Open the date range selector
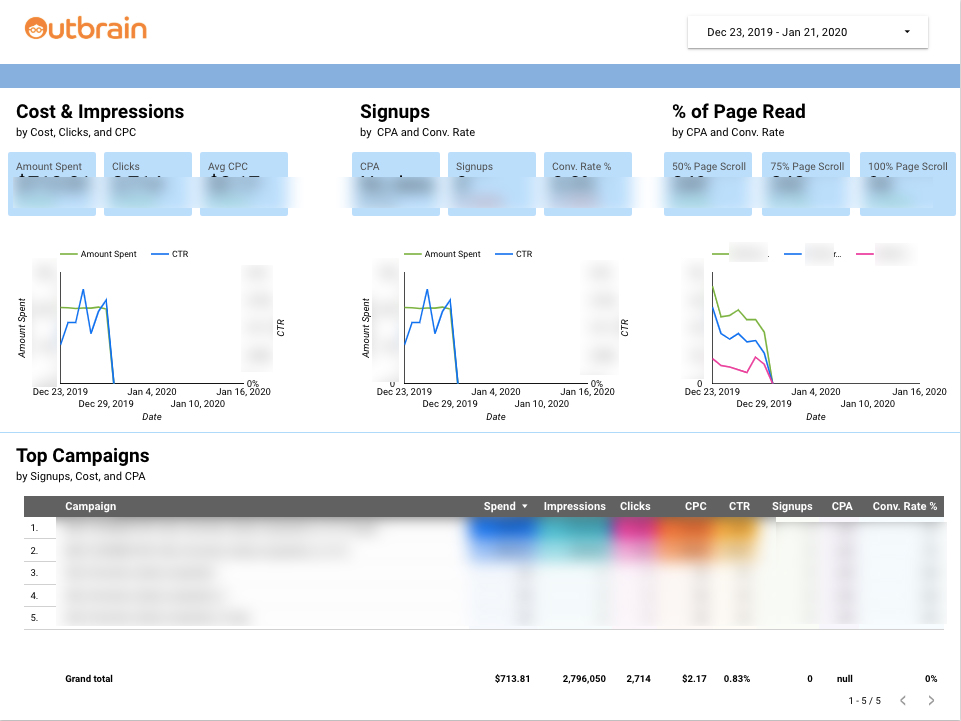 806,31
